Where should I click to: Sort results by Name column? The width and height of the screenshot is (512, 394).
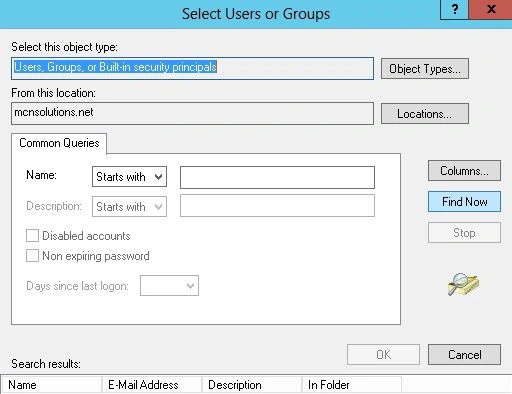click(x=51, y=385)
